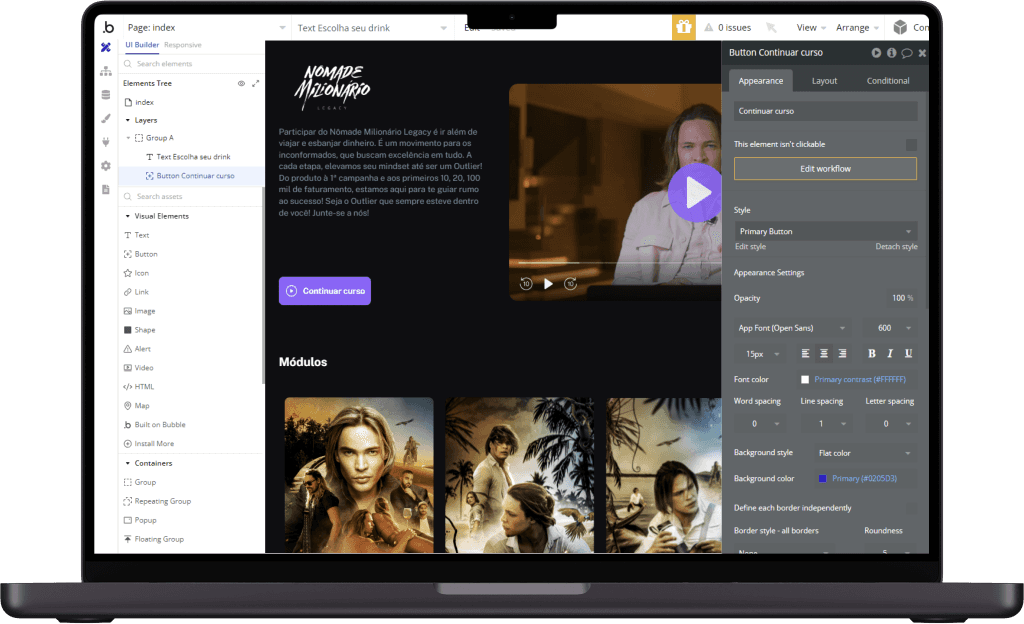The image size is (1024, 624).
Task: Open the info icon in property editor
Action: click(891, 53)
